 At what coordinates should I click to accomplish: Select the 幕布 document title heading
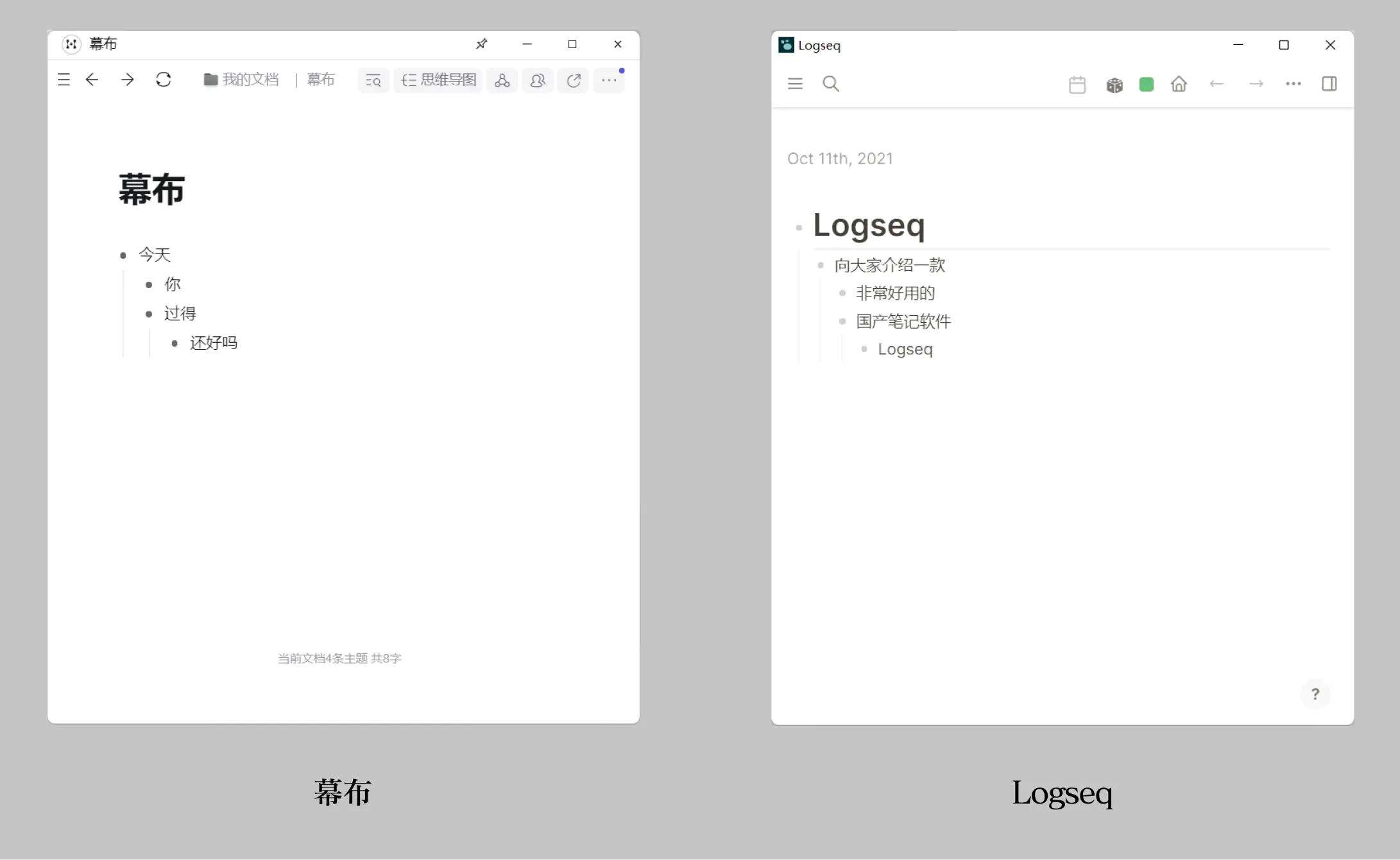pyautogui.click(x=151, y=189)
